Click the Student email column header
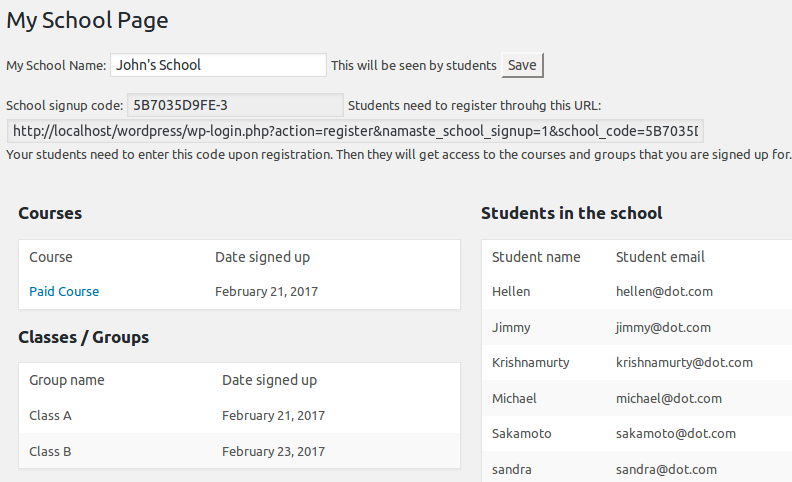792x482 pixels. (x=660, y=257)
